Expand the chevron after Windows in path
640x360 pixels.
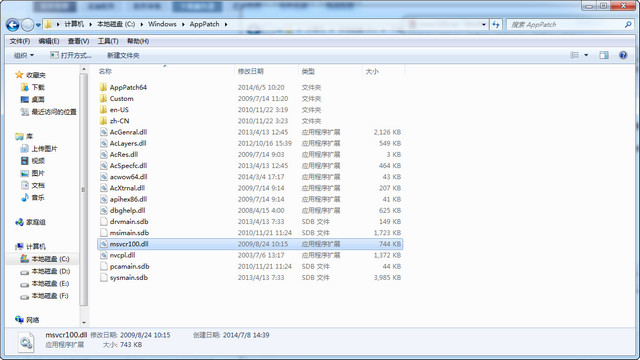pyautogui.click(x=183, y=24)
